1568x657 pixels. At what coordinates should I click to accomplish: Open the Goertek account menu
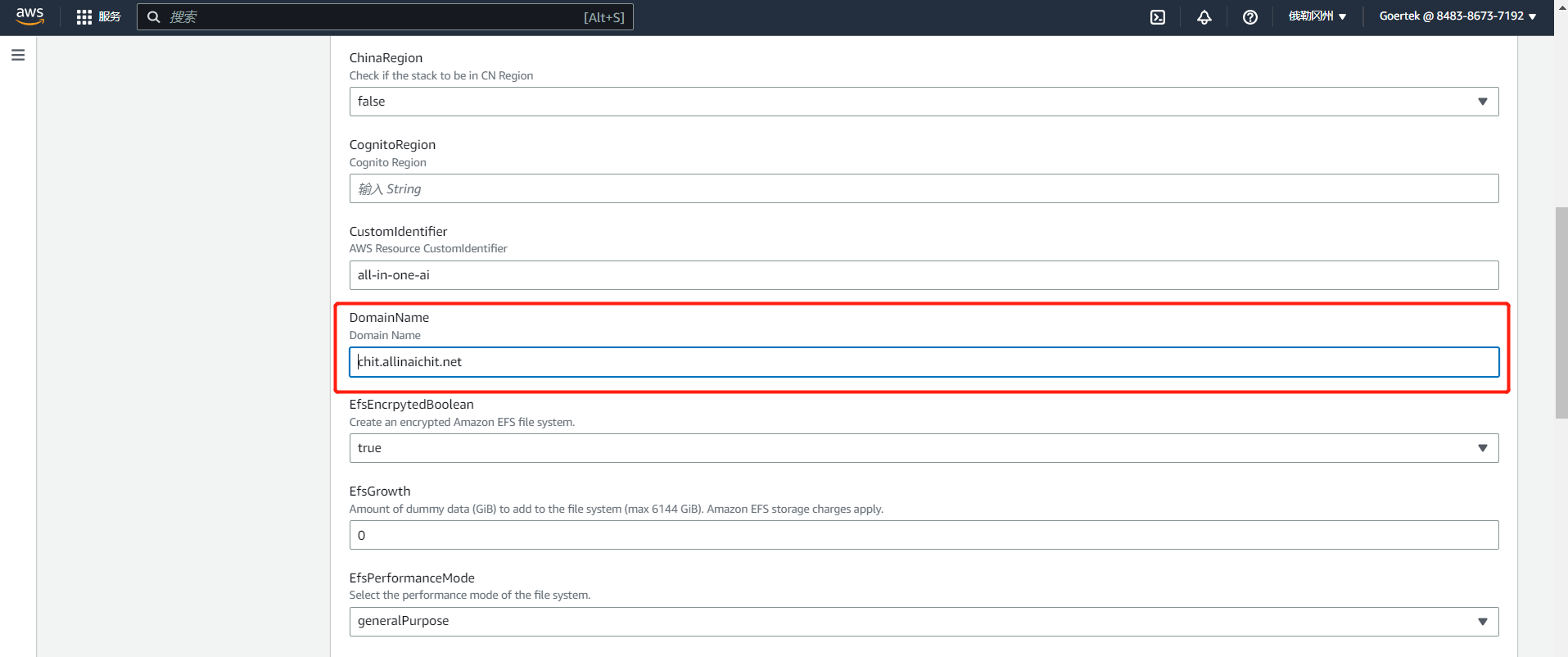pyautogui.click(x=1457, y=16)
